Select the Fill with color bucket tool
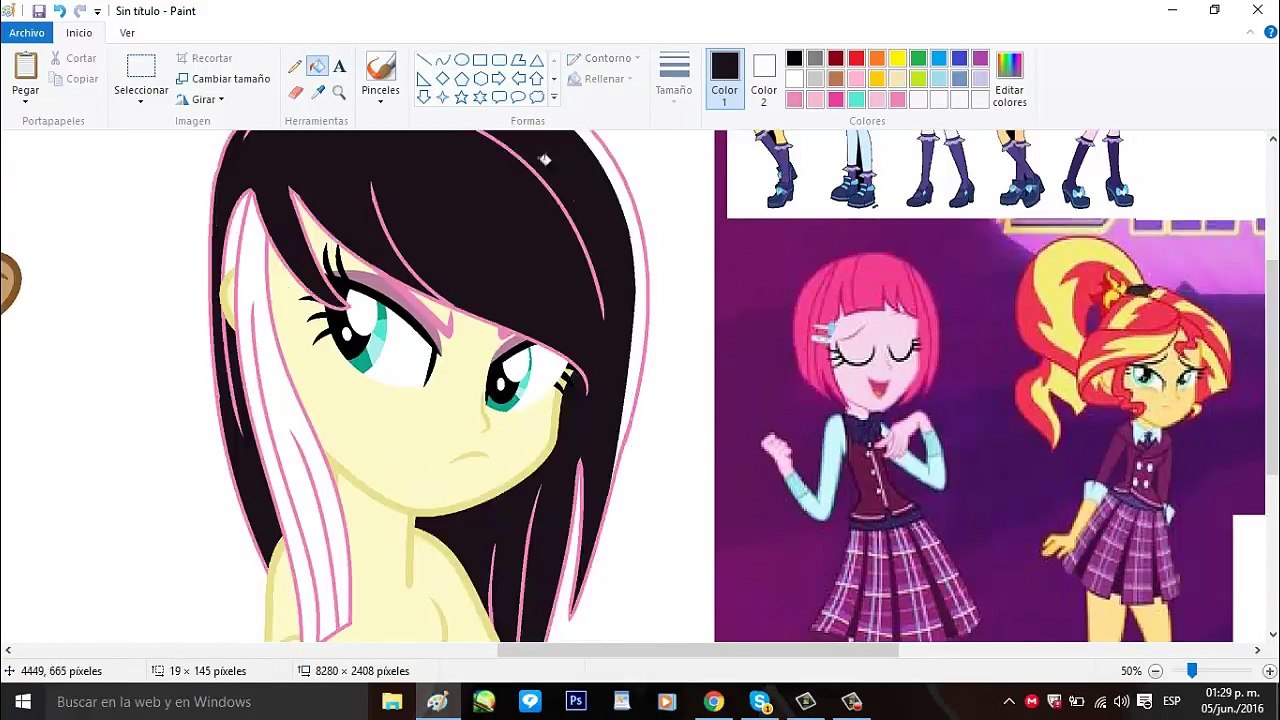This screenshot has height=720, width=1280. [317, 67]
